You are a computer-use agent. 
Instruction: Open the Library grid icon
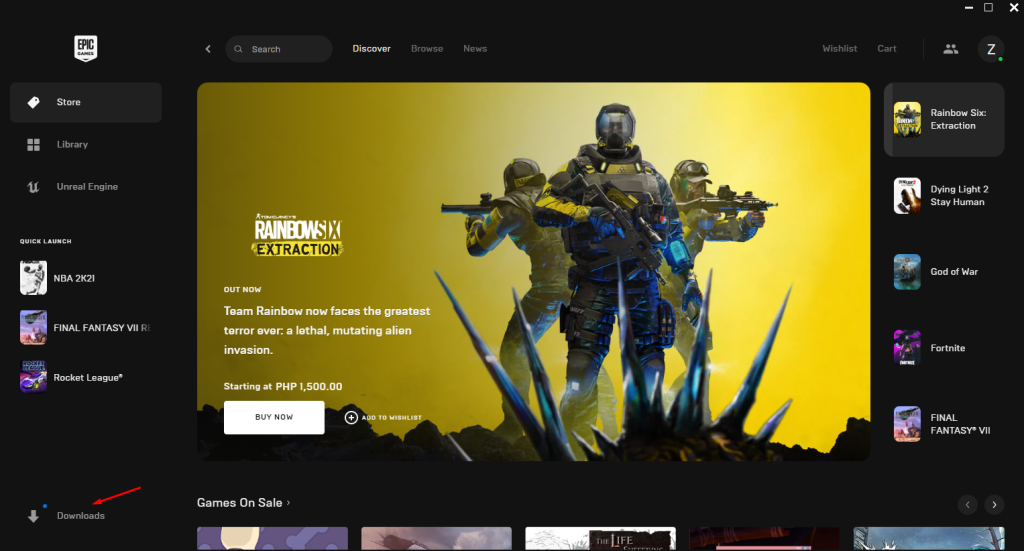click(x=33, y=144)
